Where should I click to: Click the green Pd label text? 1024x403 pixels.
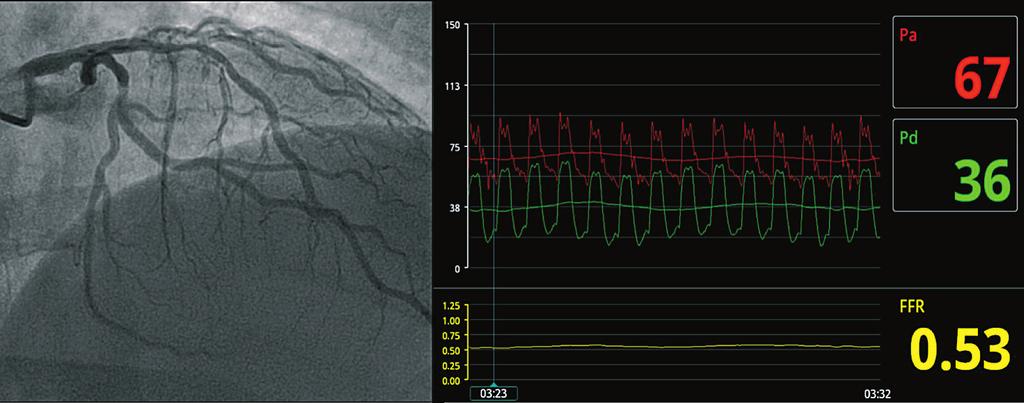(x=908, y=137)
